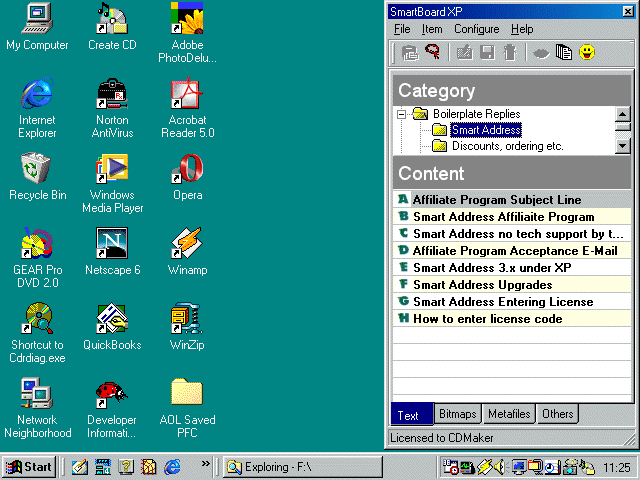The image size is (640, 480).
Task: Click the system tray clock showing 11:25
Action: (x=617, y=467)
